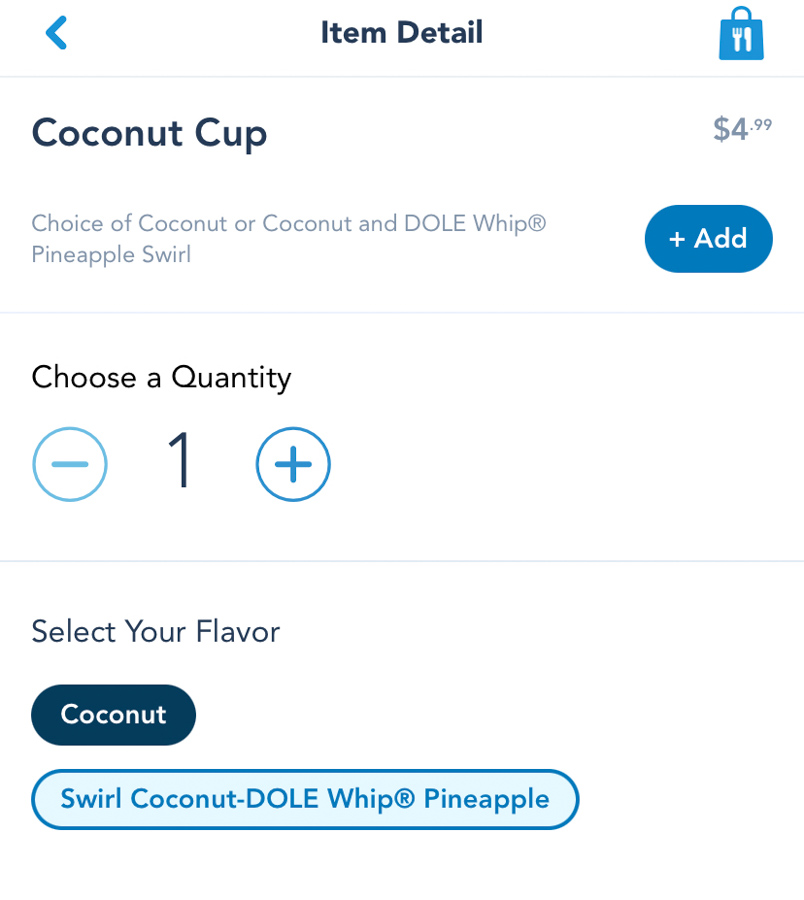Image resolution: width=804 pixels, height=900 pixels.
Task: Open the food order bag icon
Action: click(741, 34)
